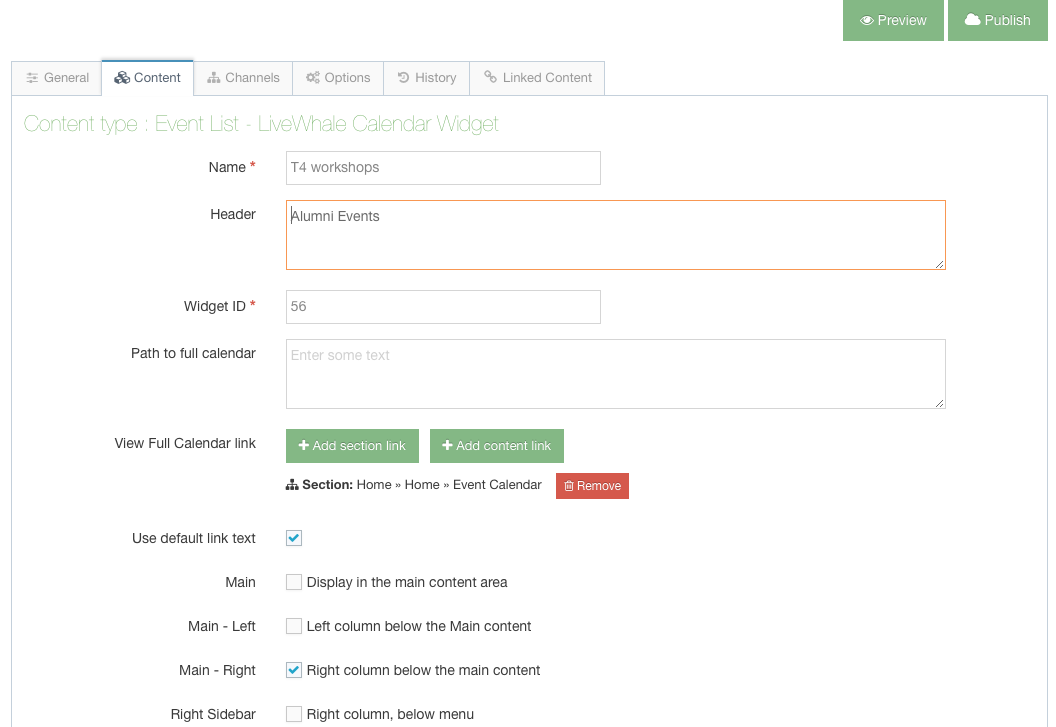Click the cloud icon in Publish button
This screenshot has width=1056, height=727.
(972, 20)
